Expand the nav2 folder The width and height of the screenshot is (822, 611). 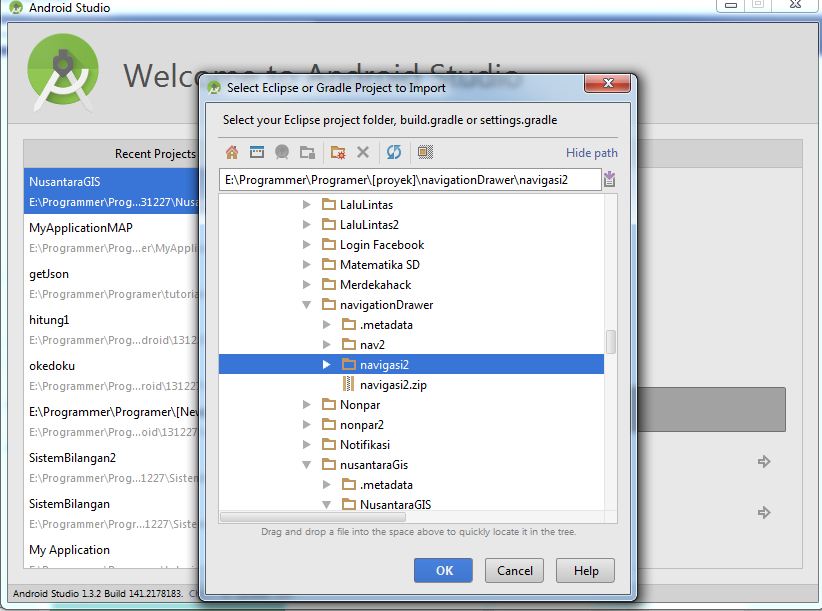[x=327, y=345]
